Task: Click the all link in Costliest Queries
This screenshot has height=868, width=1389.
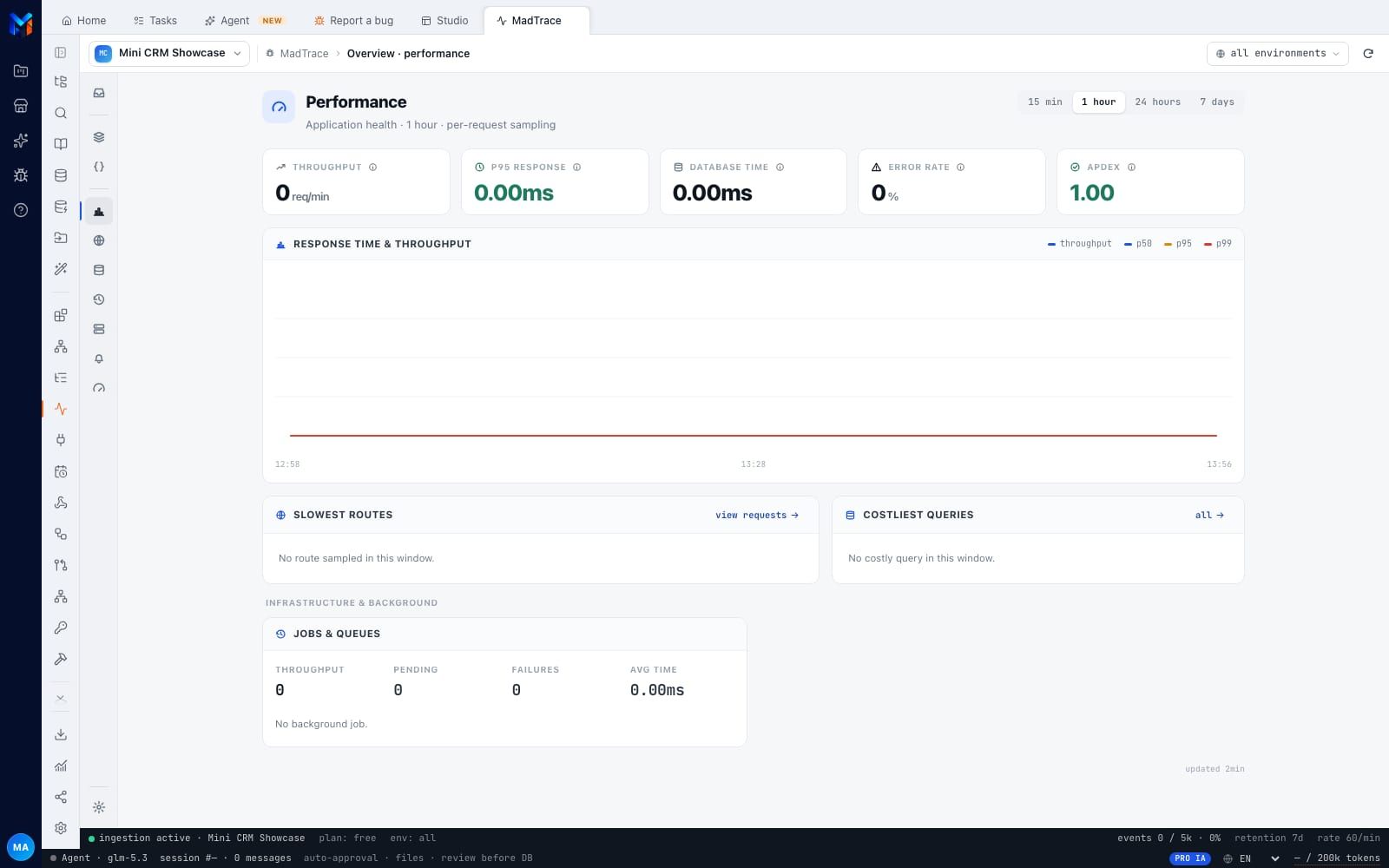Action: [x=1209, y=515]
